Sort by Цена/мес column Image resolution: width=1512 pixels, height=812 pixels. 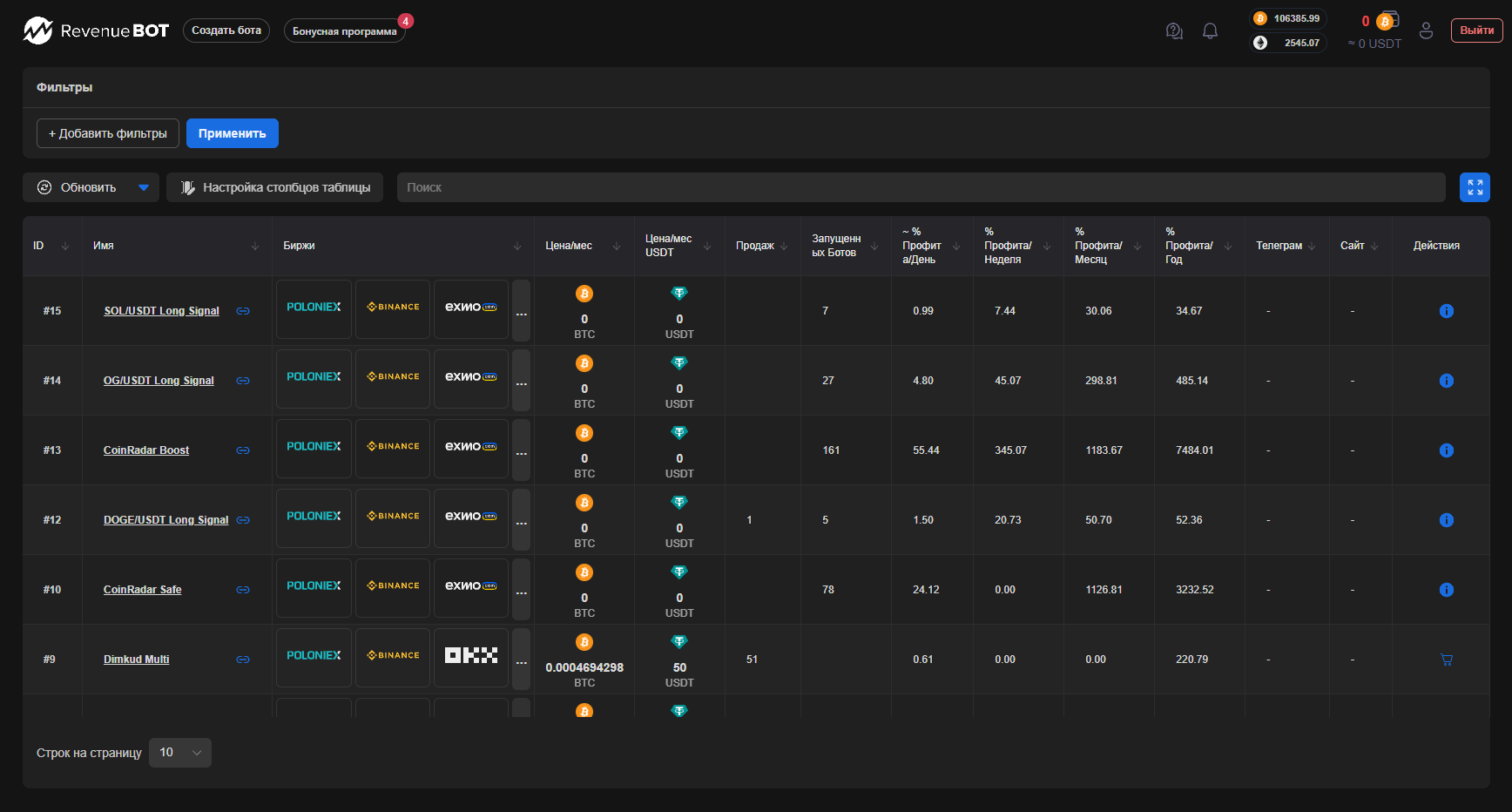(617, 247)
